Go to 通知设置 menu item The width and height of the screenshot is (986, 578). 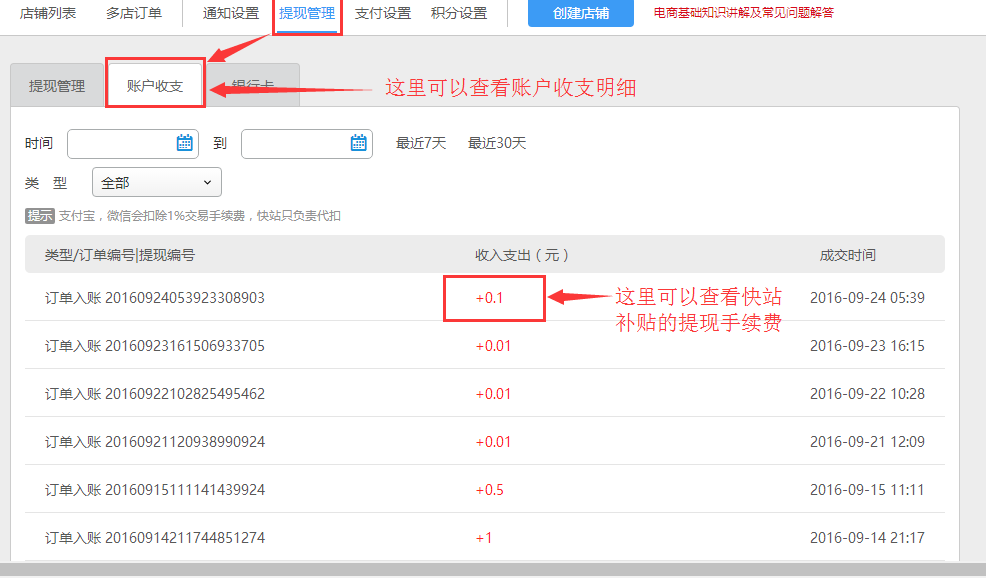click(x=231, y=14)
